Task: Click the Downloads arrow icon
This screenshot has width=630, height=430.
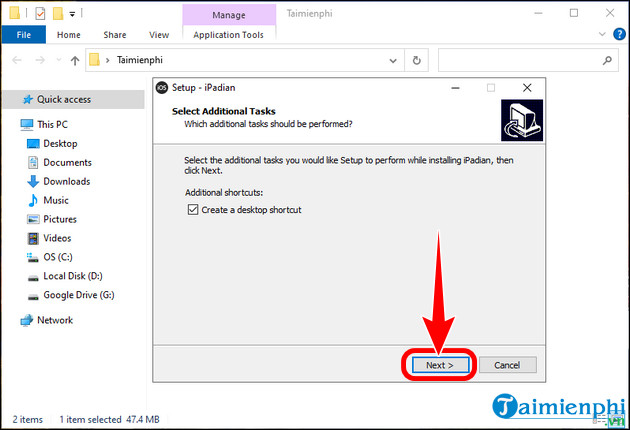Action: pyautogui.click(x=33, y=181)
